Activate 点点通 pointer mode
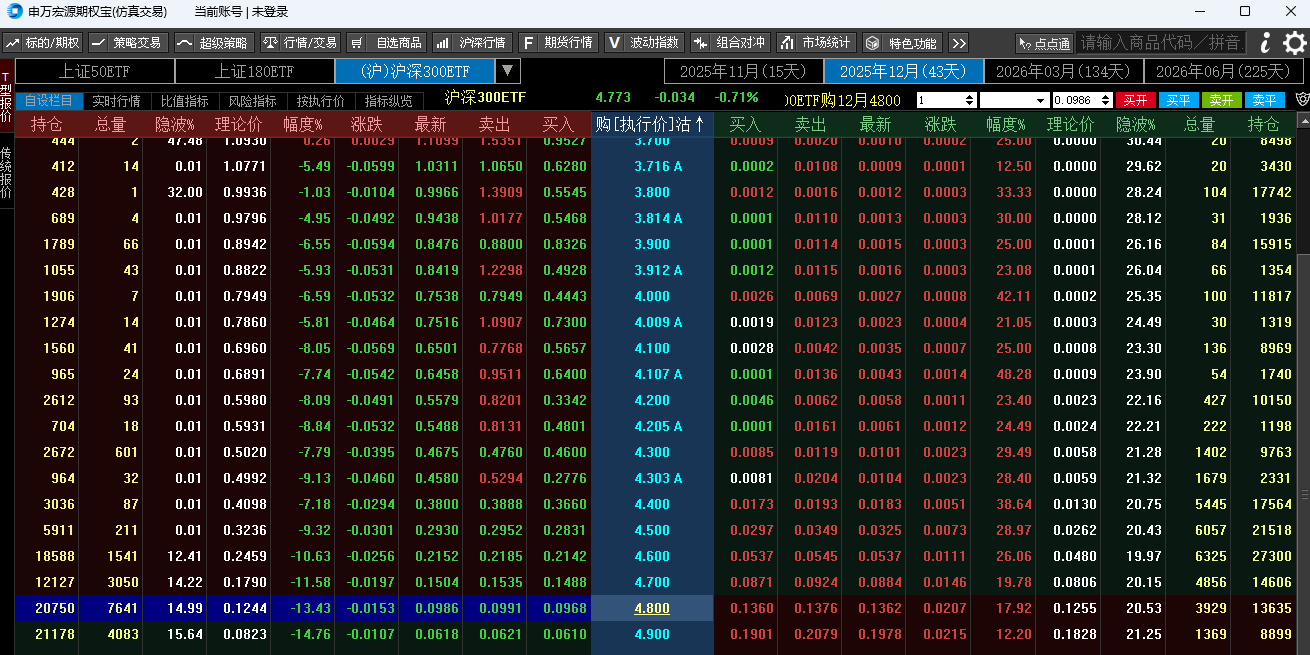 [x=1043, y=43]
